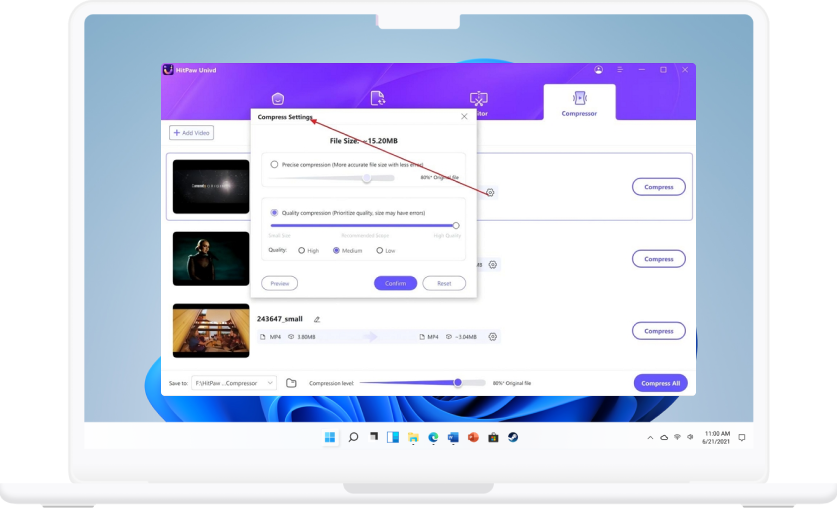Click the File Size ~15.20MB text
This screenshot has width=837, height=508.
[364, 141]
